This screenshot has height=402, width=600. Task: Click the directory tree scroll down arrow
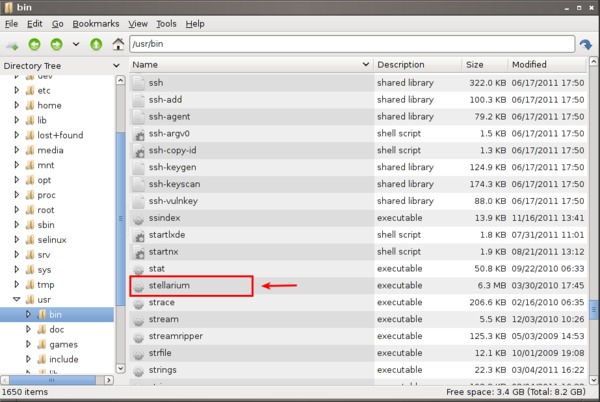(120, 368)
